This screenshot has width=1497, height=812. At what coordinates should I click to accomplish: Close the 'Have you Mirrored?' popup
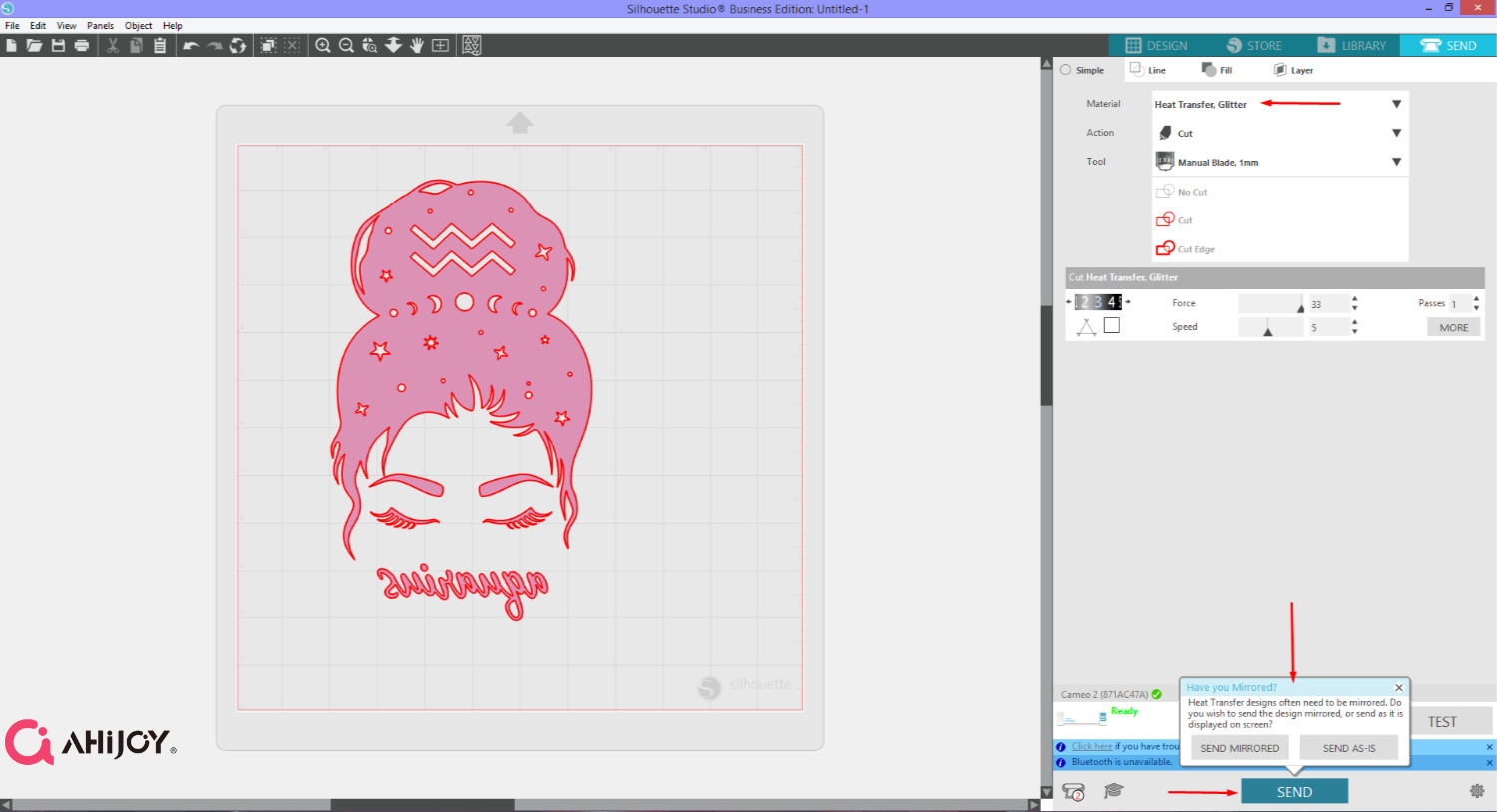(1399, 687)
